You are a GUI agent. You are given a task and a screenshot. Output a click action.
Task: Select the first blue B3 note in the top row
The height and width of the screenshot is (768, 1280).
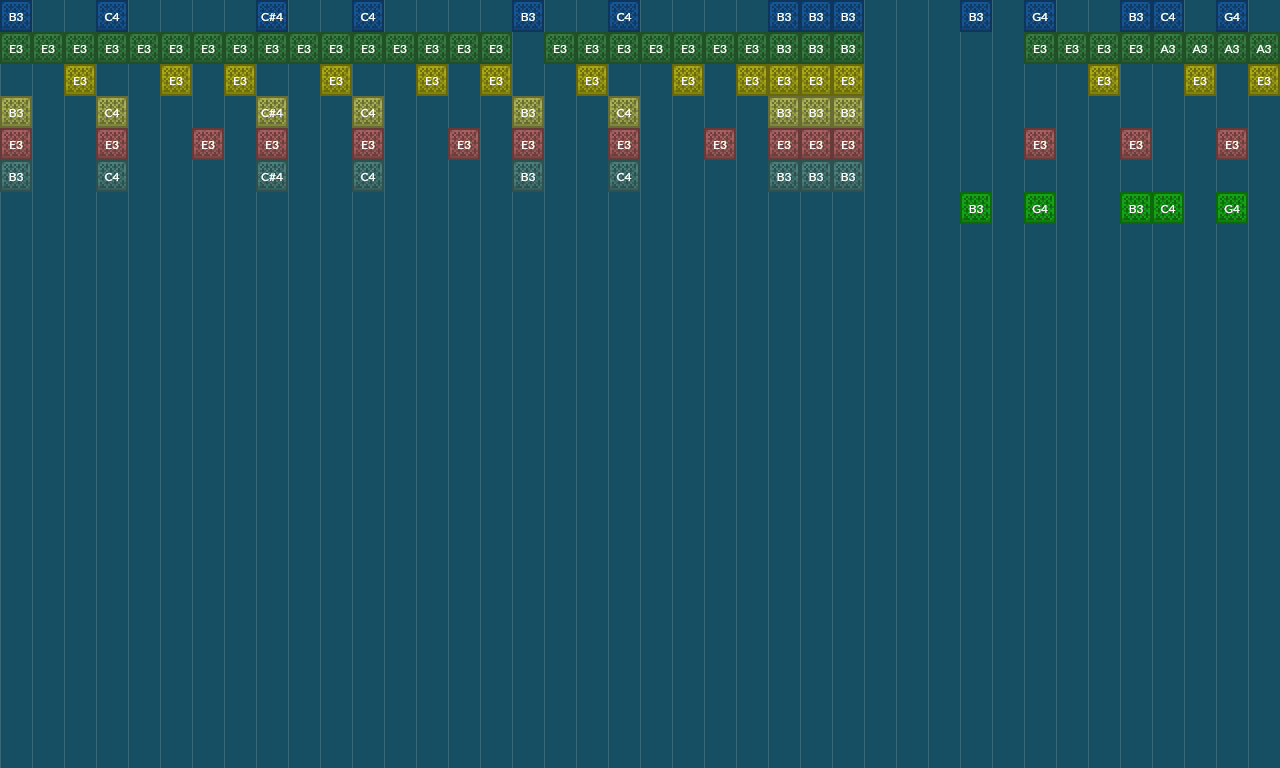click(x=16, y=16)
